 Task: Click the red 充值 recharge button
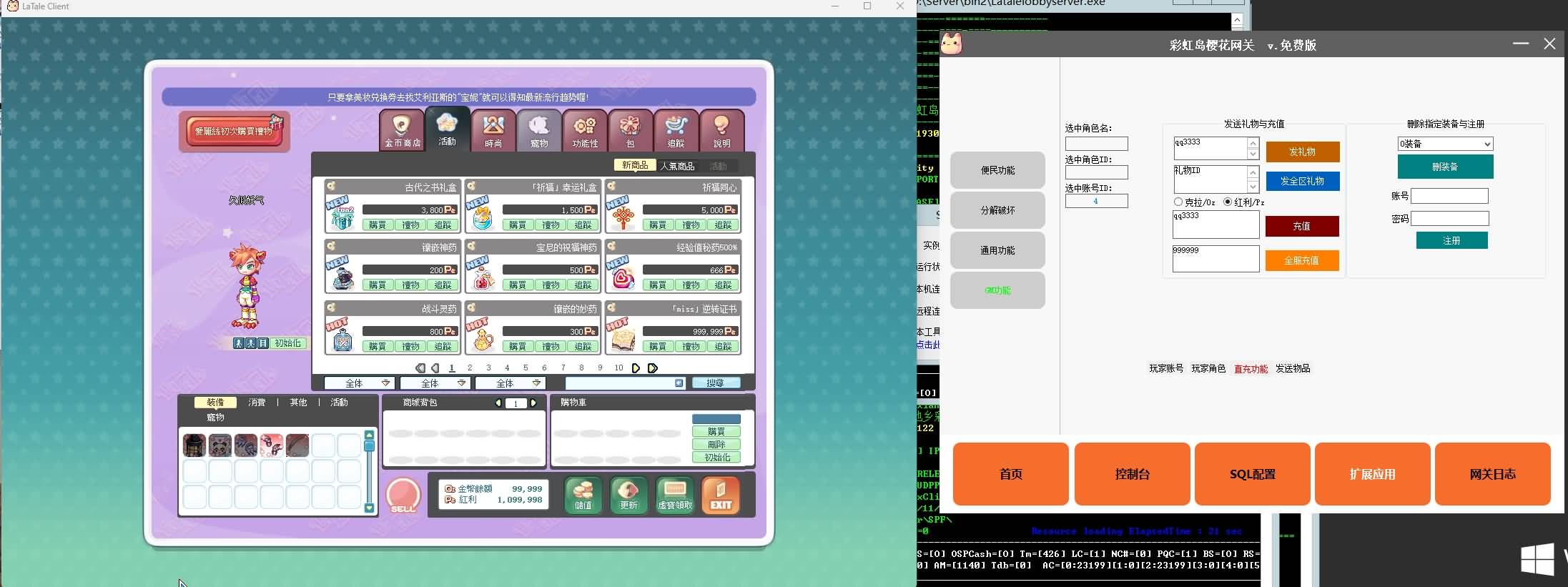pos(1302,226)
